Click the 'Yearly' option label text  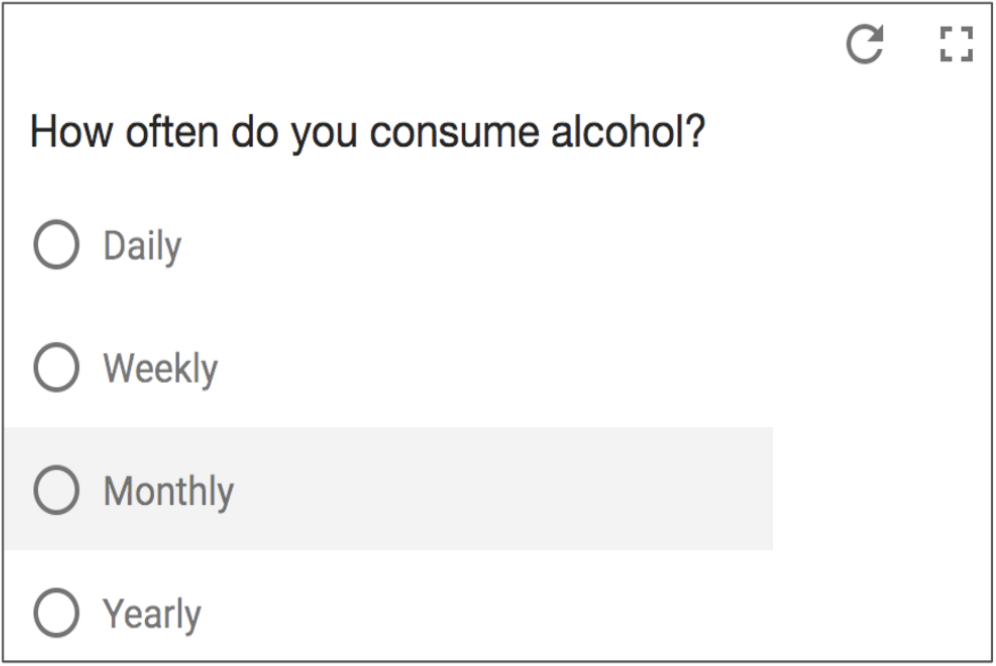coord(152,615)
